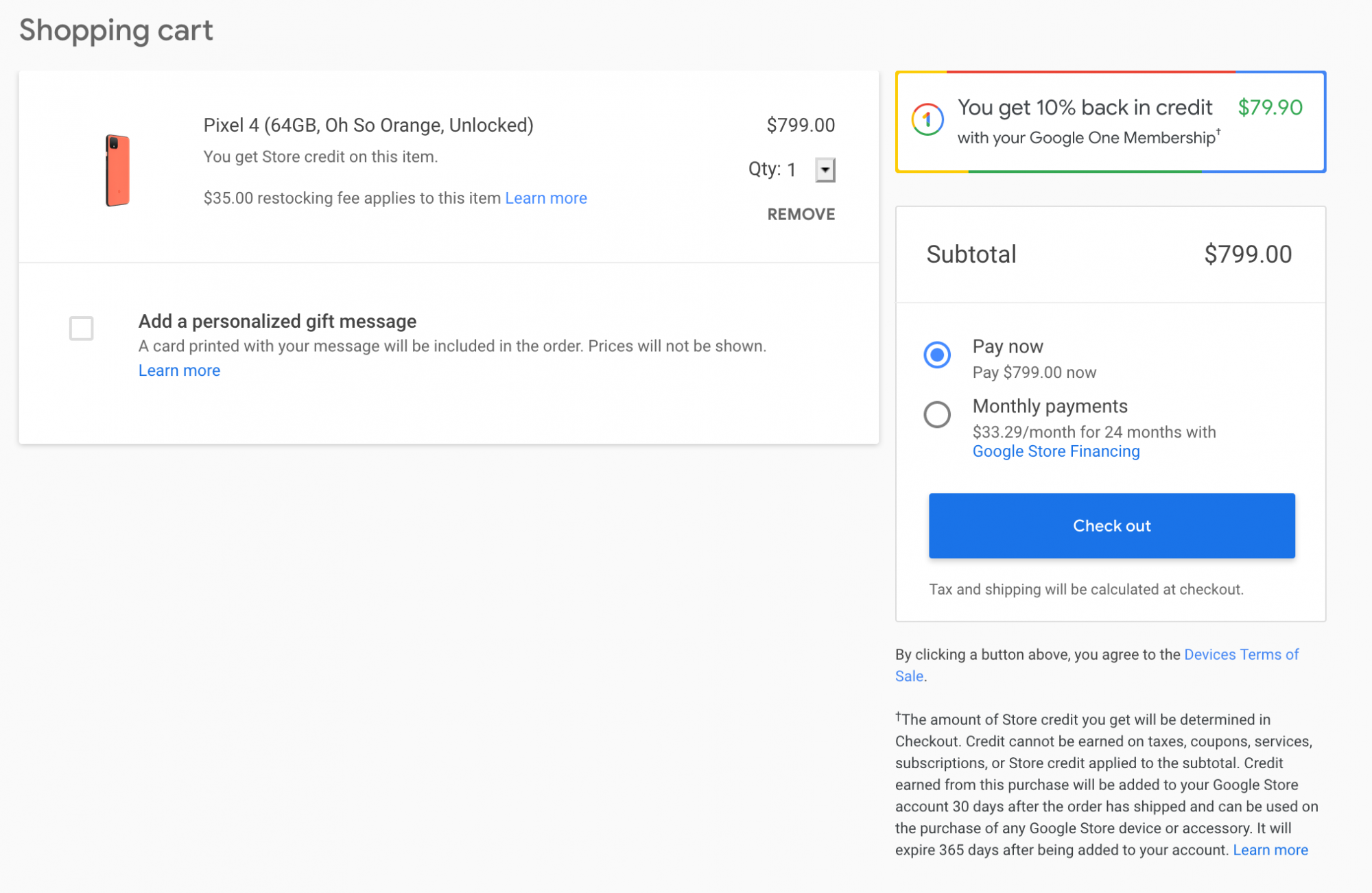Viewport: 1372px width, 893px height.
Task: Follow the Google Store Financing link
Action: (x=1056, y=451)
